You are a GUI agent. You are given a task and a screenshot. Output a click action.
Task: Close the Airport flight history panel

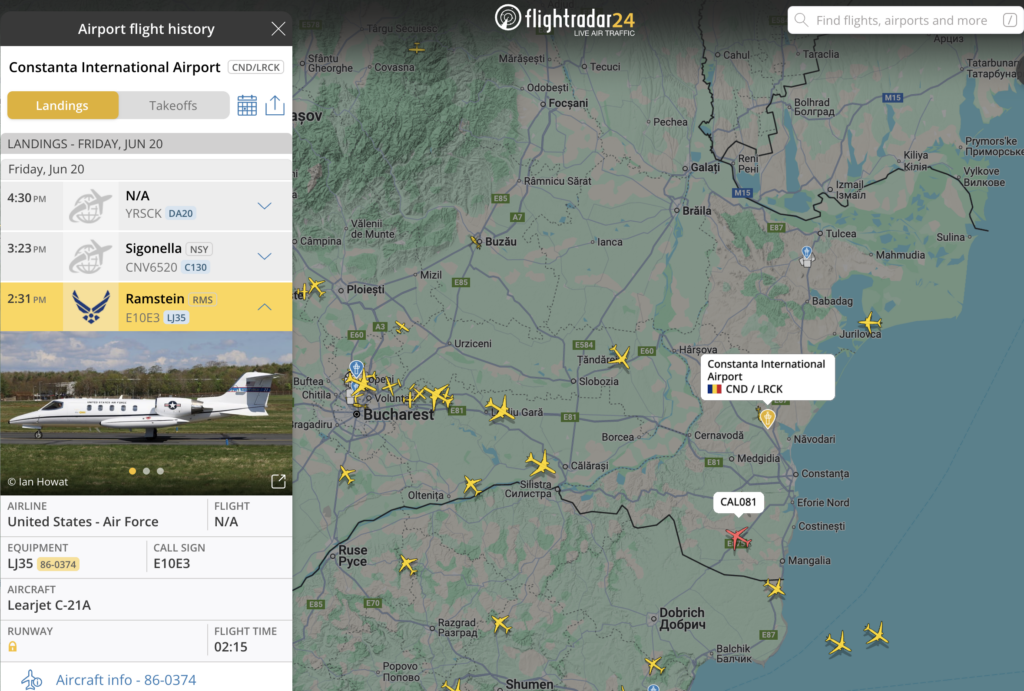[x=278, y=29]
